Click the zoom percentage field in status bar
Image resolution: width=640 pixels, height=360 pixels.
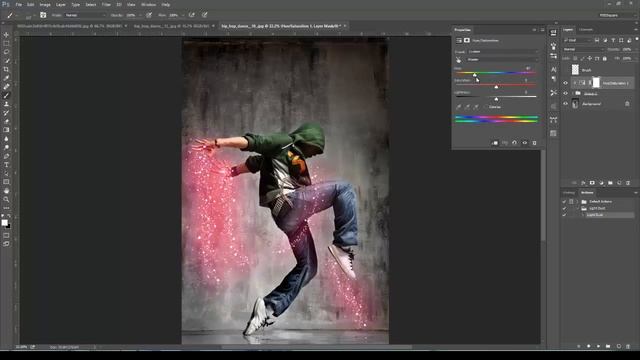tap(21, 347)
